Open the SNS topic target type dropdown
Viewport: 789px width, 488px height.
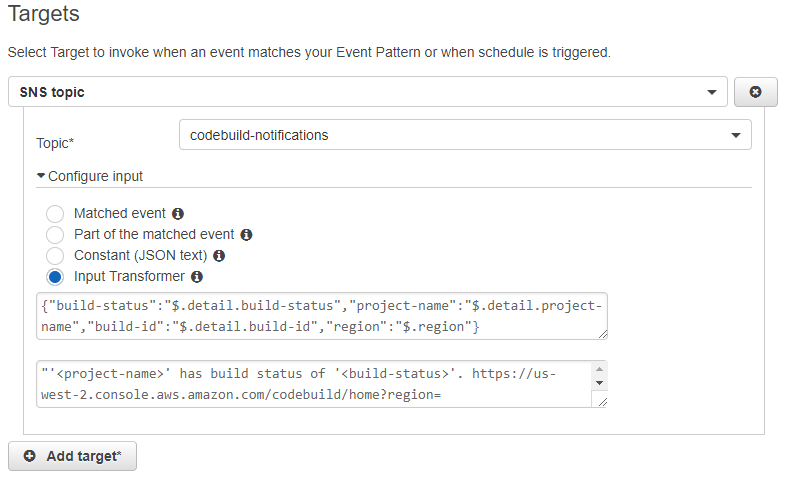(x=366, y=92)
